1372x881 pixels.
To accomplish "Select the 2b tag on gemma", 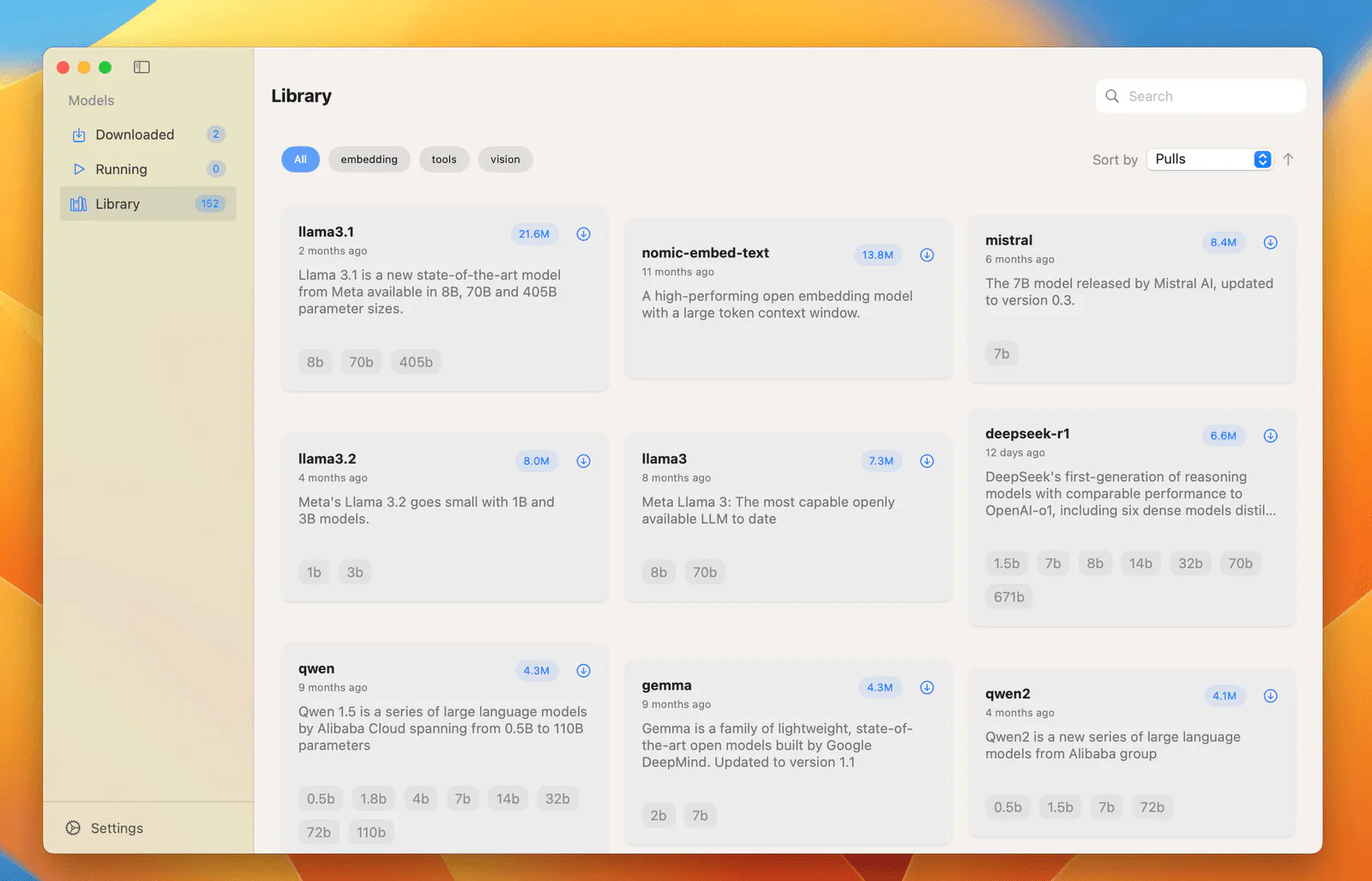I will pyautogui.click(x=659, y=816).
